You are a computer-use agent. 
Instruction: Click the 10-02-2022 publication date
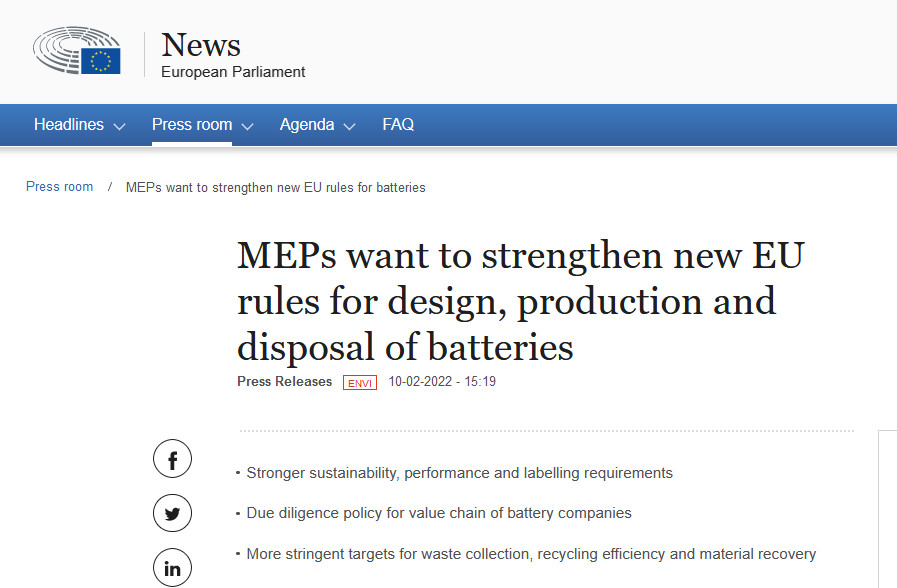(x=418, y=382)
